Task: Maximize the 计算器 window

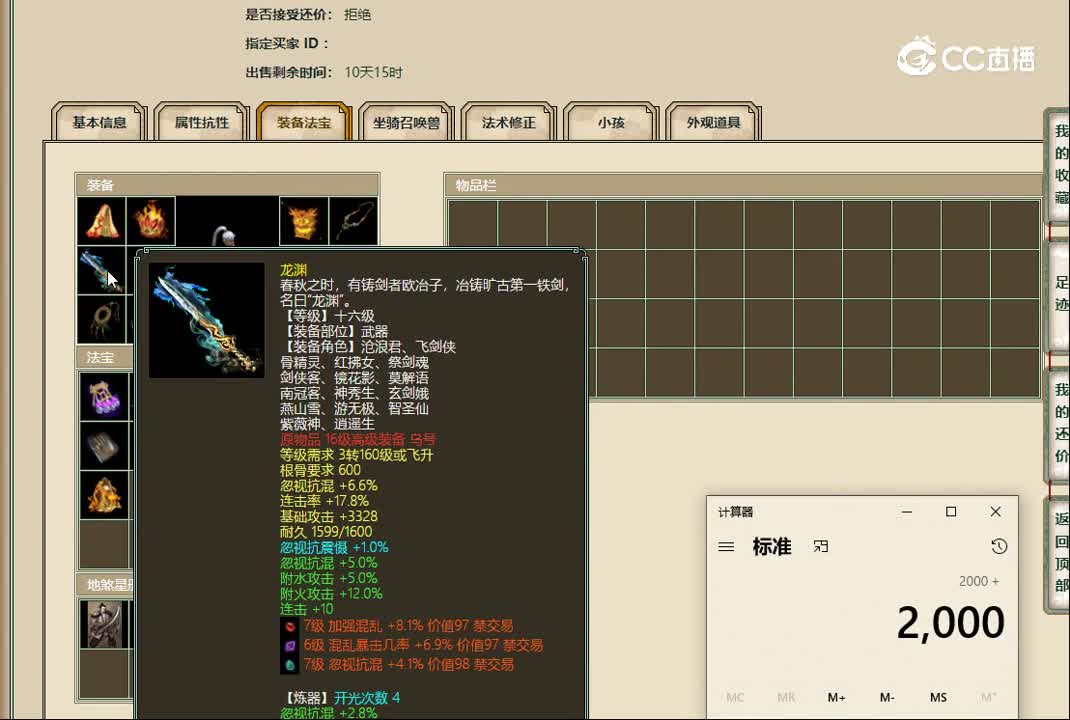Action: [x=951, y=512]
